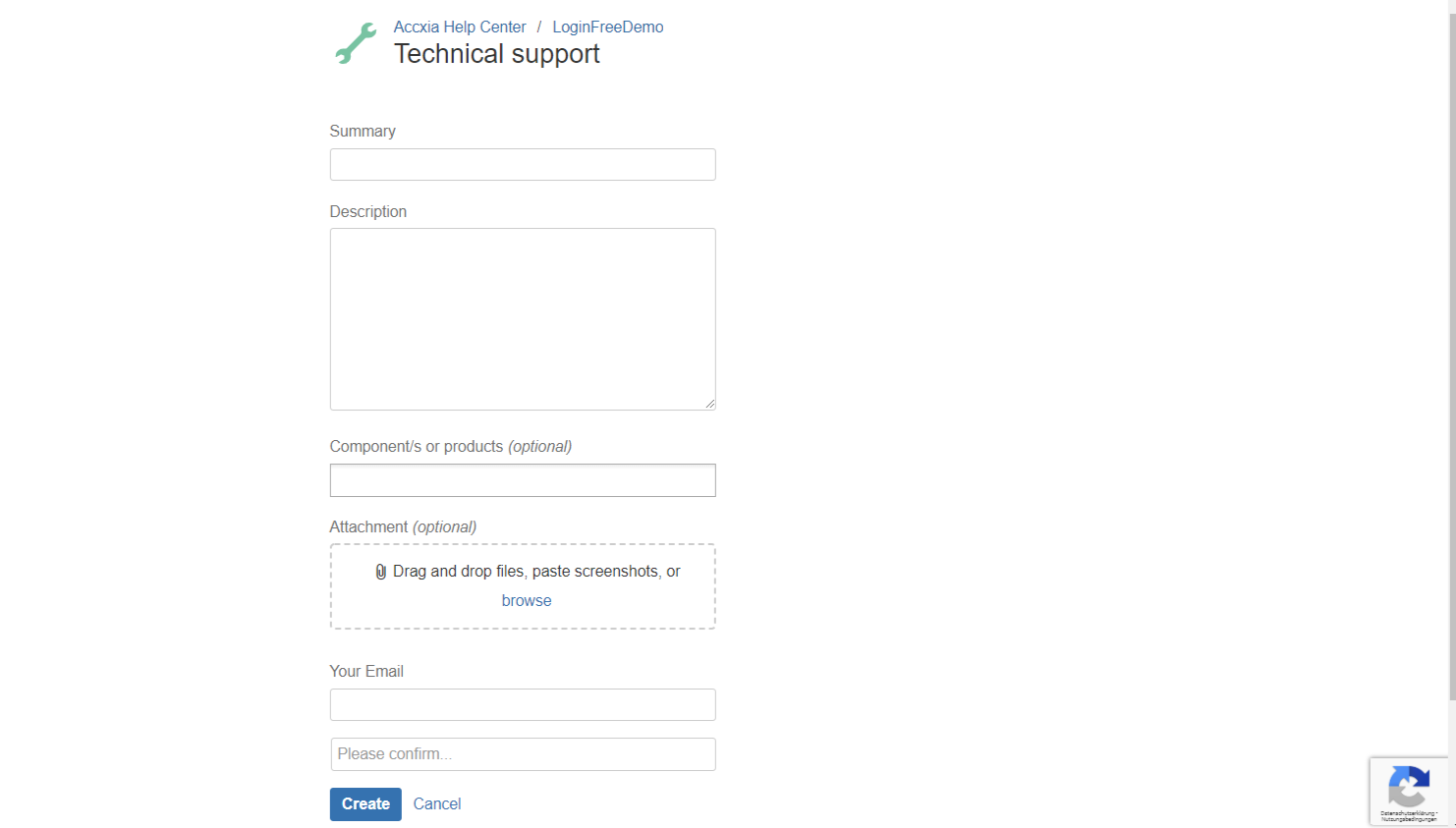Click the green wrench Technical support icon
The height and width of the screenshot is (828, 1456).
coord(355,44)
